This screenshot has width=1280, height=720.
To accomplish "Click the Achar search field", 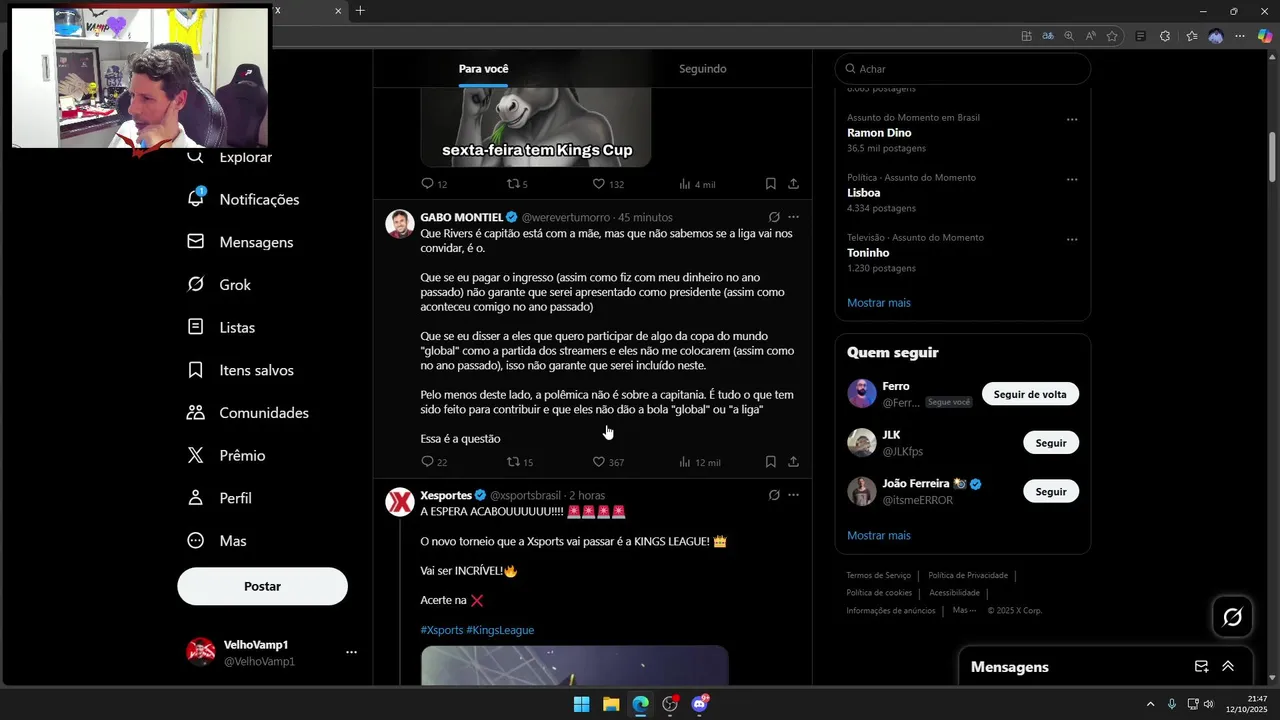I will pos(962,69).
